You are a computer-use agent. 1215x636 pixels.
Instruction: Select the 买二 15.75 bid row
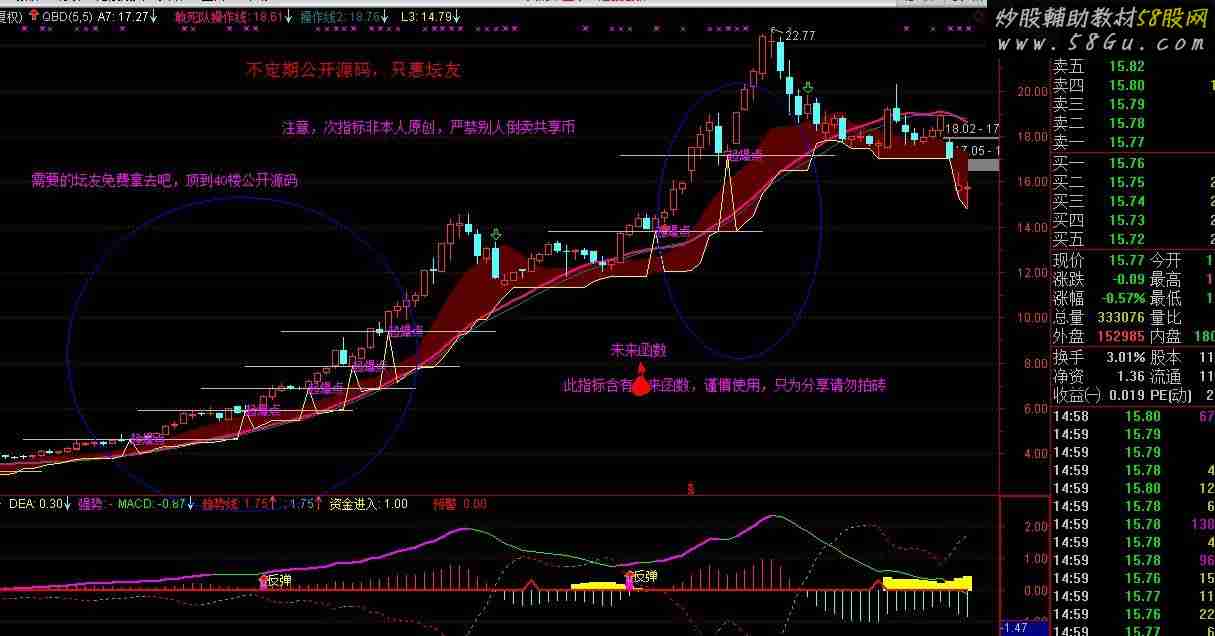1134,182
